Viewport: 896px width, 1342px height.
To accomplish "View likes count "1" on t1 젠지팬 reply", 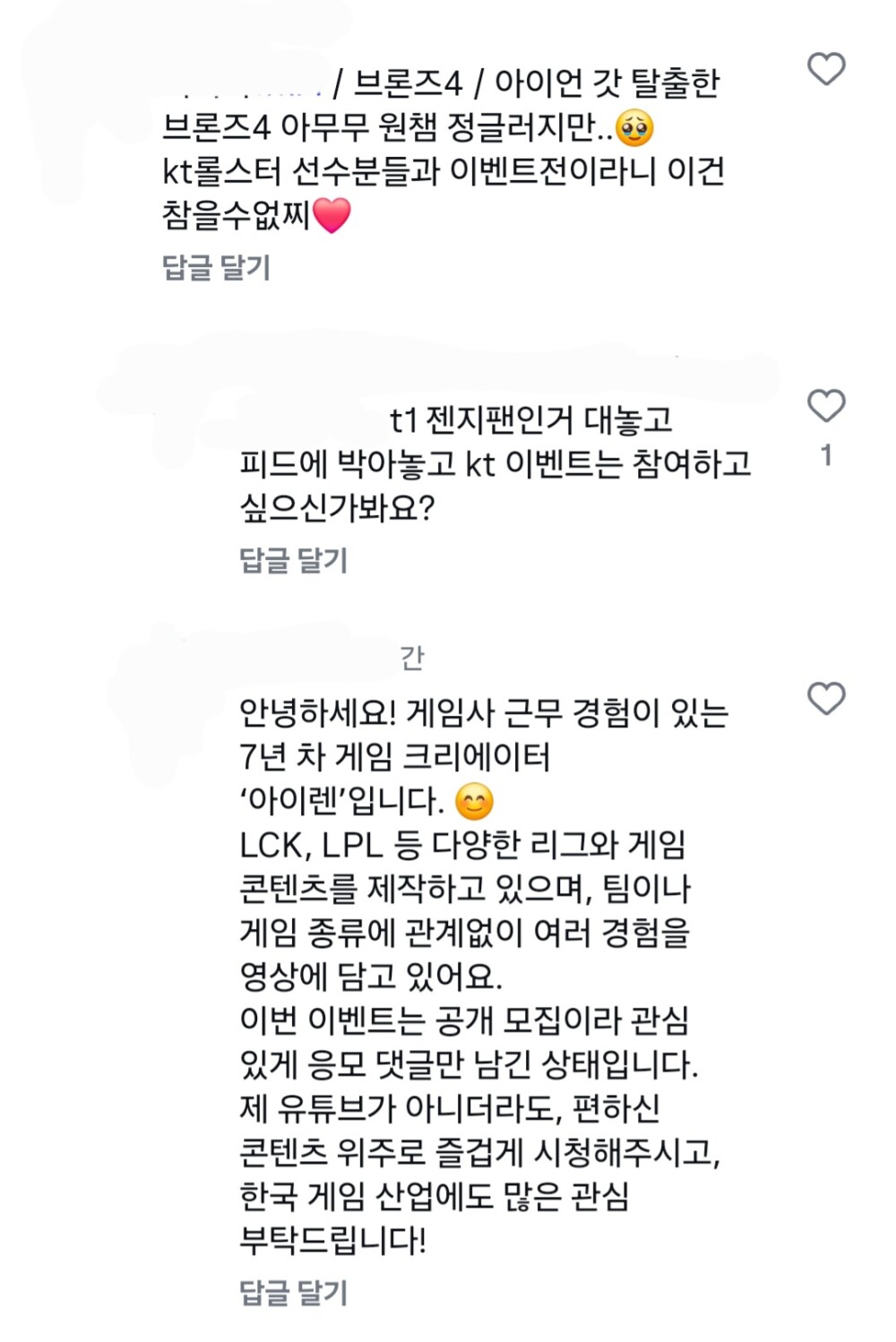I will point(826,456).
